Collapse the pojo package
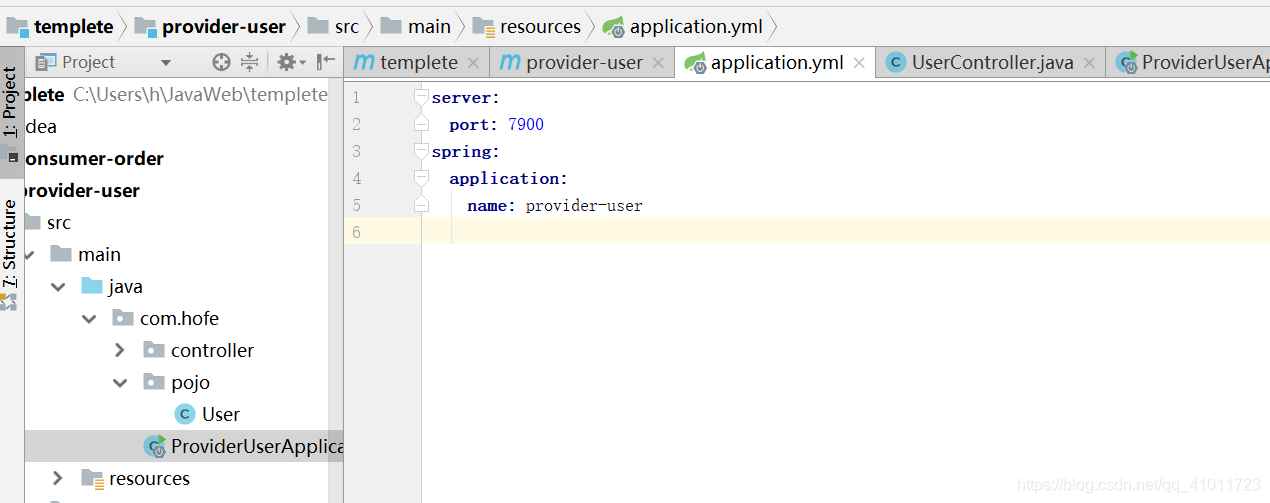 (x=121, y=383)
